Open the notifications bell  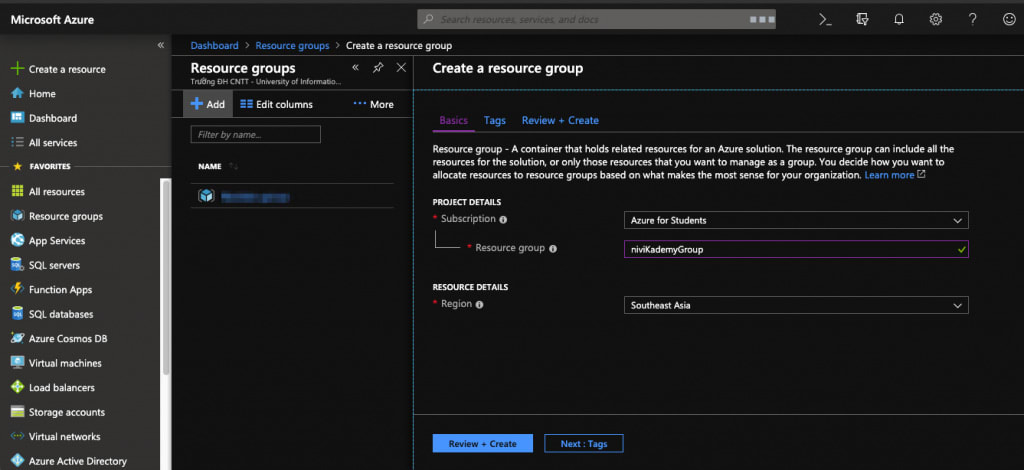[899, 20]
